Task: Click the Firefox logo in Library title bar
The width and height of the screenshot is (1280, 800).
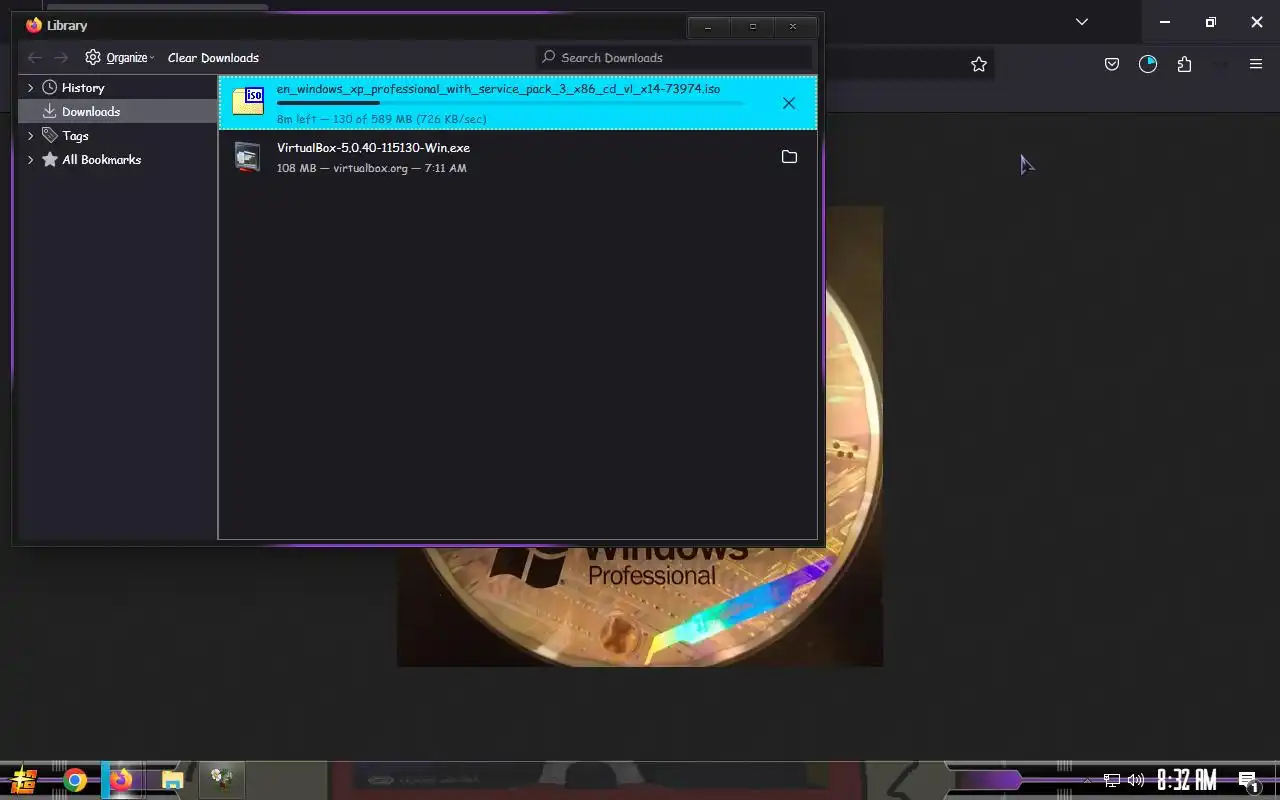Action: coord(34,25)
